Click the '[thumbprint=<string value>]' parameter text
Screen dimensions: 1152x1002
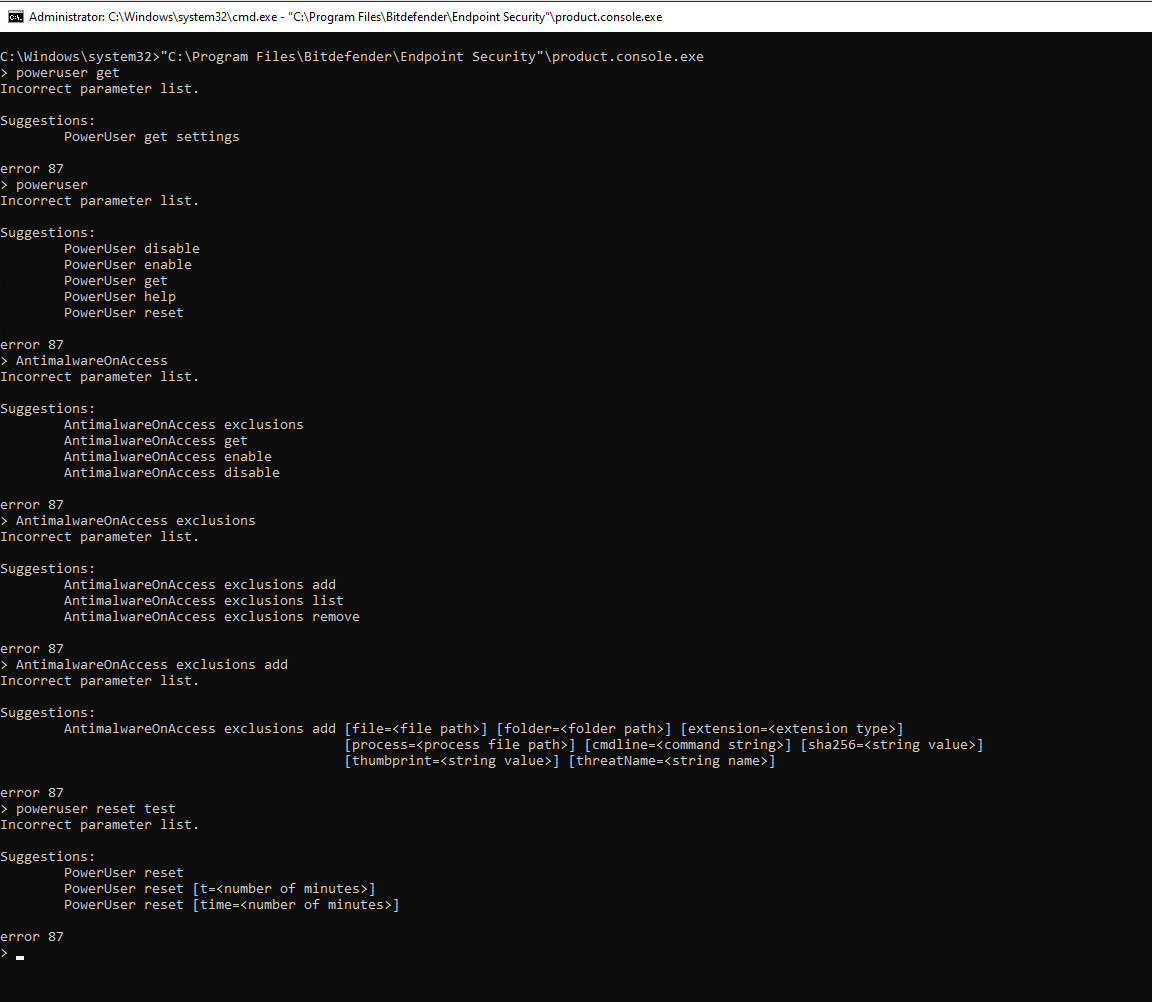click(451, 761)
